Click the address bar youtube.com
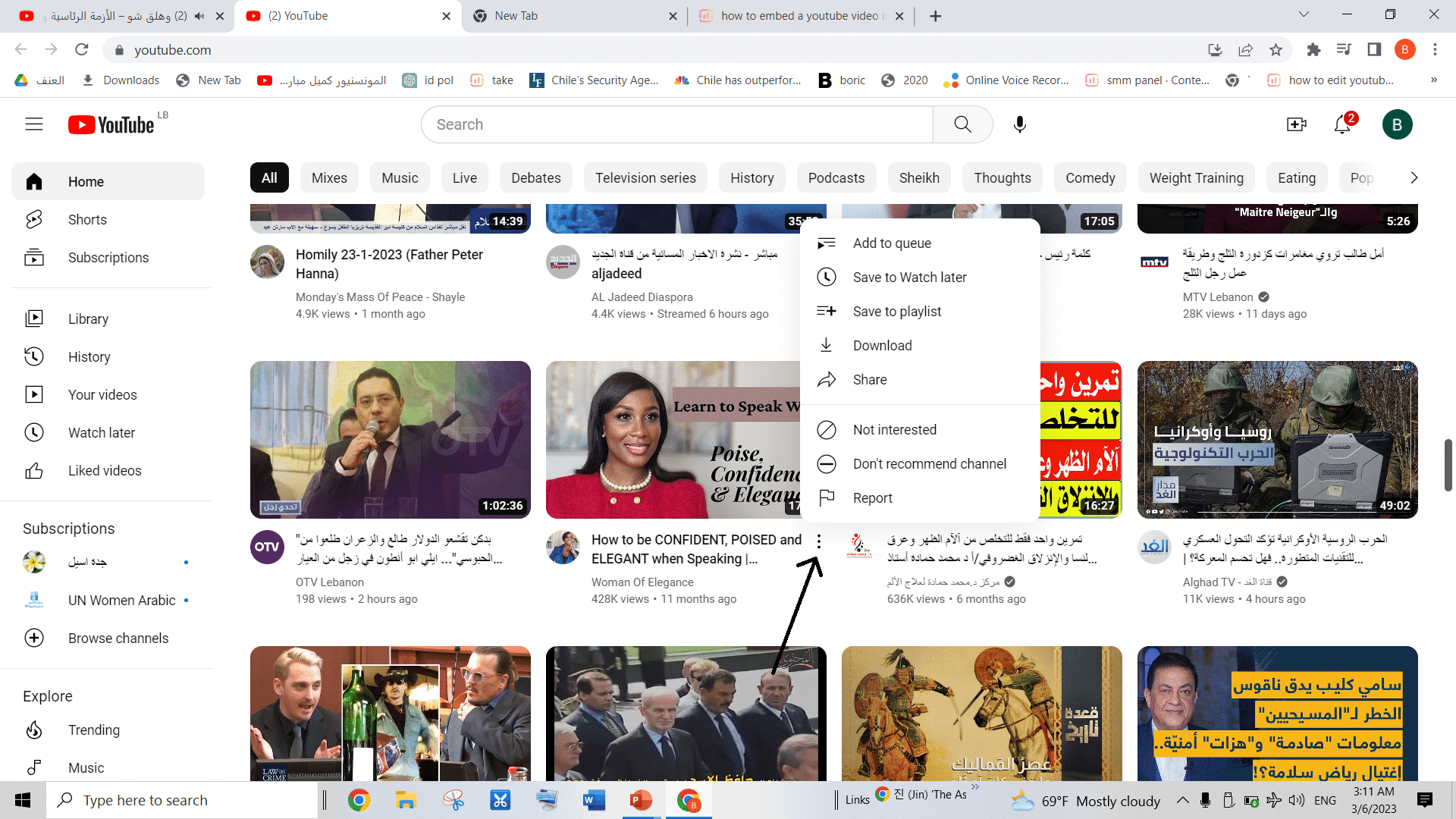1456x819 pixels. [172, 50]
